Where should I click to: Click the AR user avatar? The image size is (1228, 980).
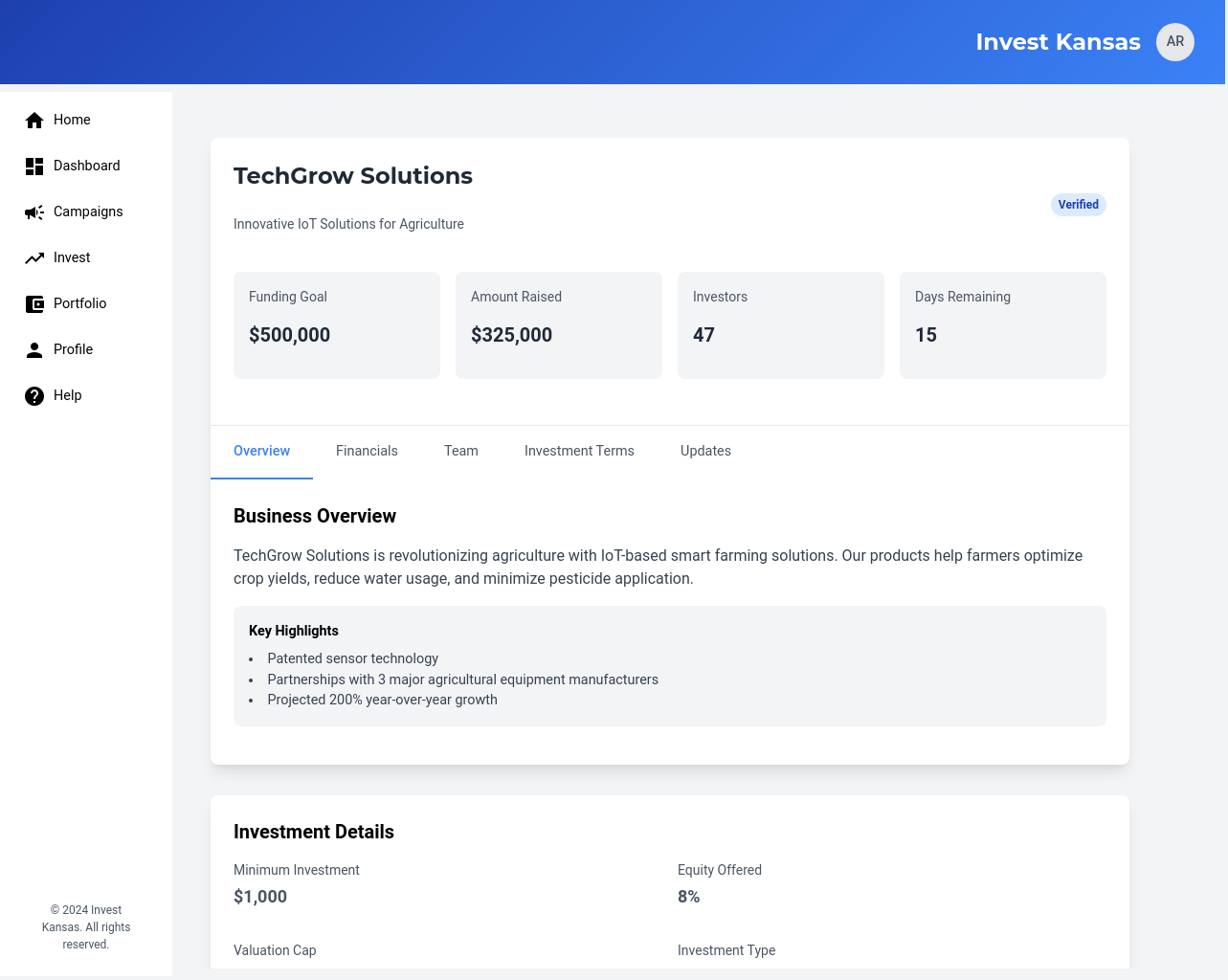(1174, 42)
